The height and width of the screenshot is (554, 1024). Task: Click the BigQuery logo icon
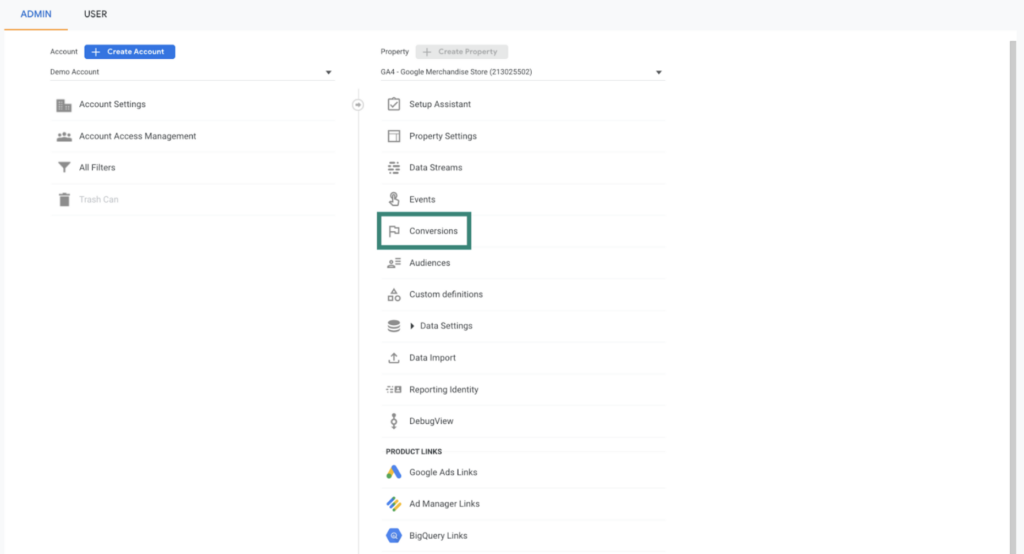[394, 536]
